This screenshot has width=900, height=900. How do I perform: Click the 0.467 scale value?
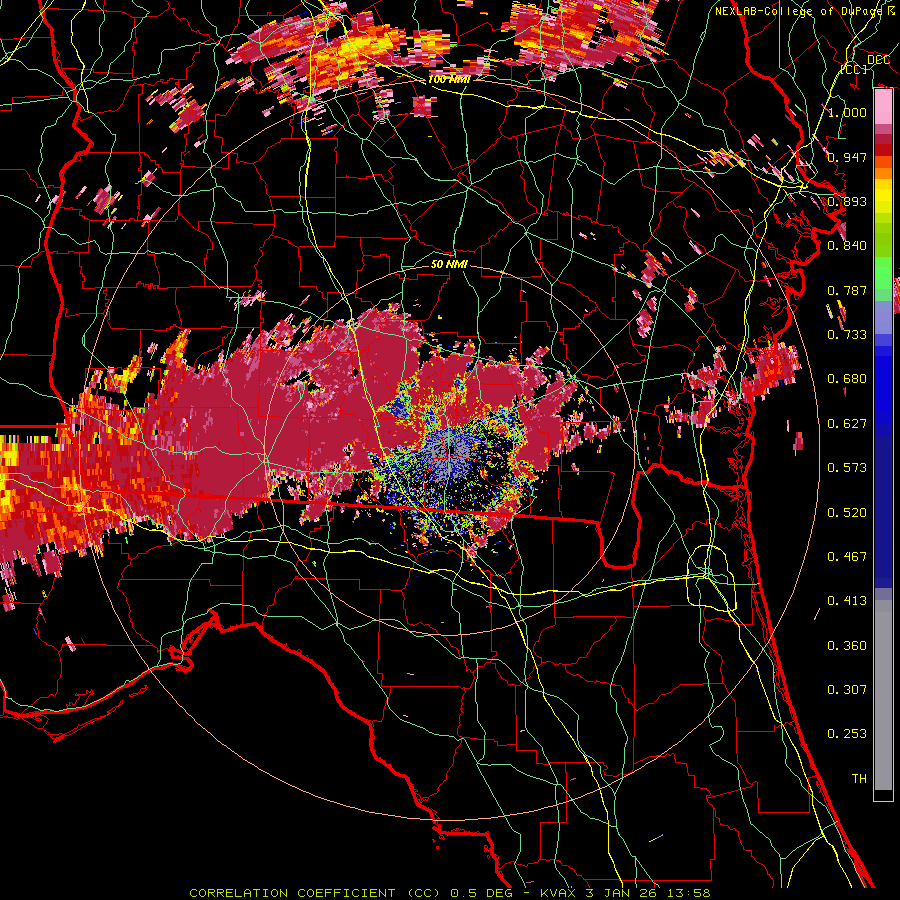coord(847,557)
